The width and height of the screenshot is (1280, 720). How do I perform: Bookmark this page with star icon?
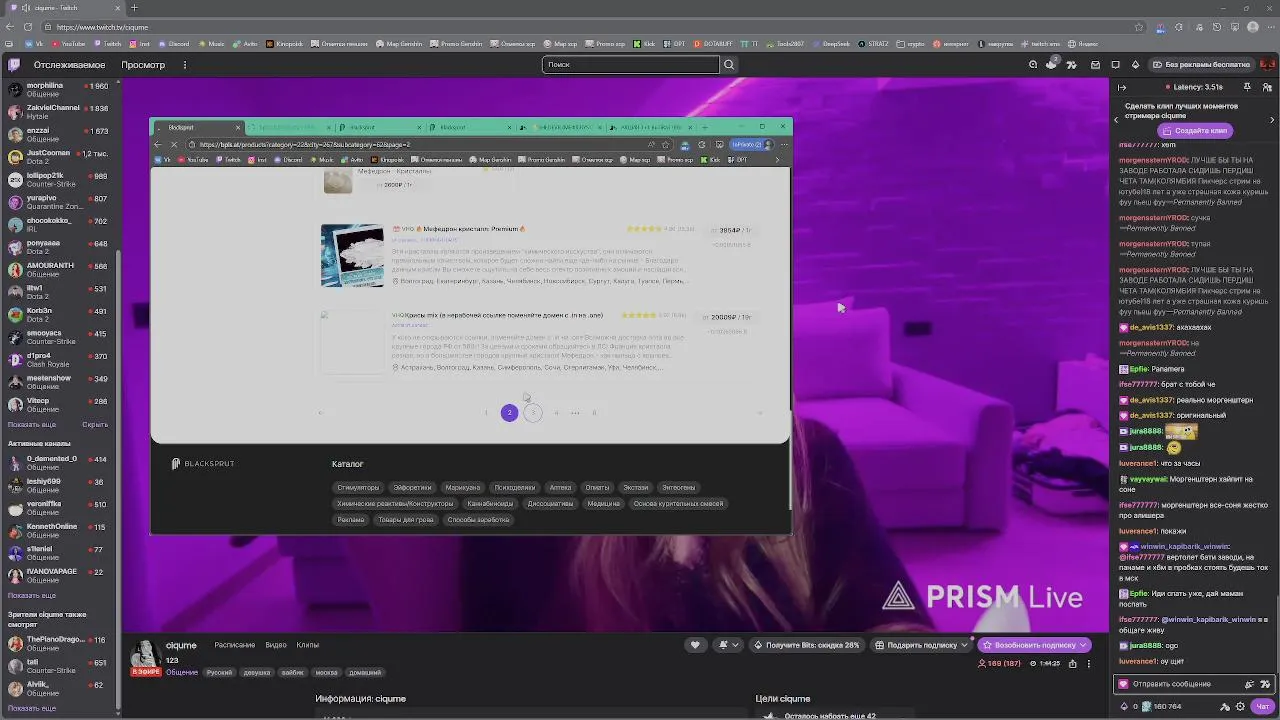pyautogui.click(x=1138, y=27)
